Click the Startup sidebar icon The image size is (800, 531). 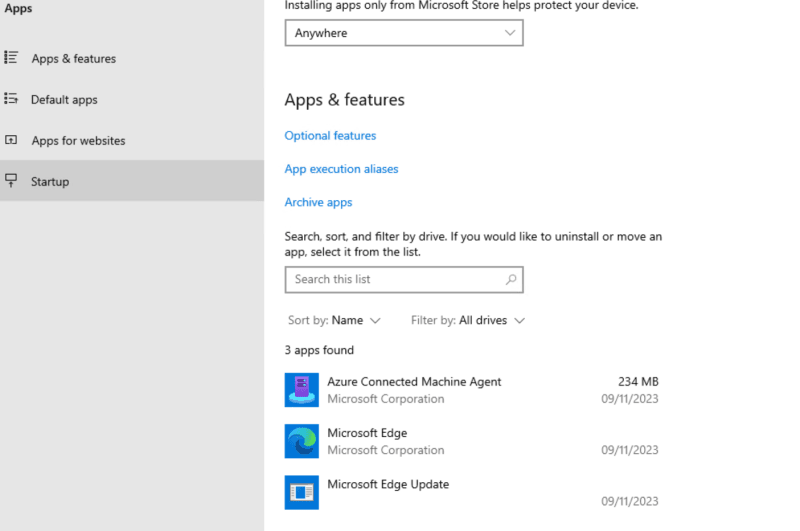tap(11, 180)
